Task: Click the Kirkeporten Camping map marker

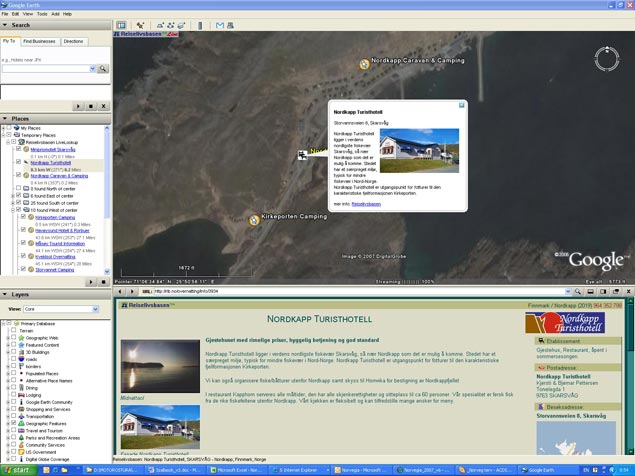Action: [x=254, y=220]
